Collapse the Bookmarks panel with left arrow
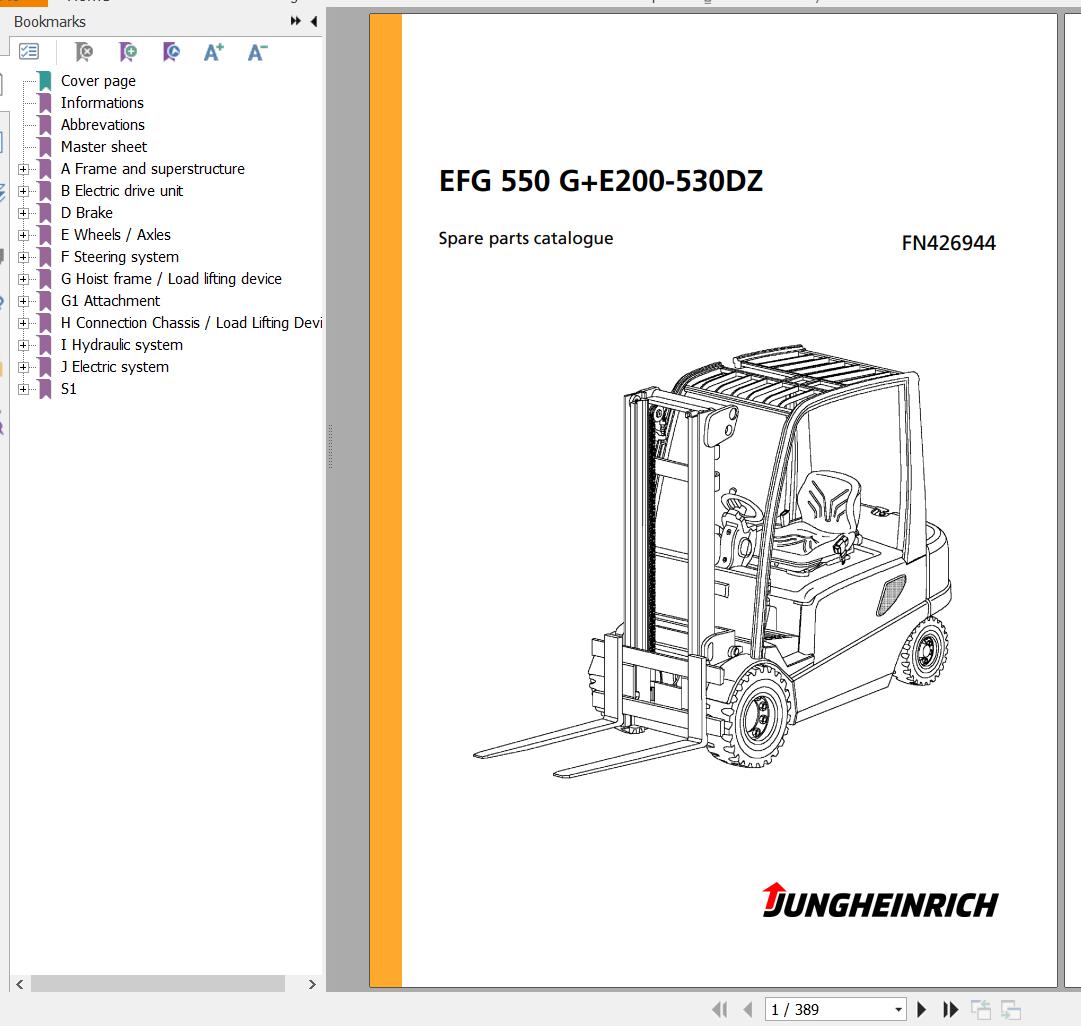Image resolution: width=1081 pixels, height=1026 pixels. (314, 21)
